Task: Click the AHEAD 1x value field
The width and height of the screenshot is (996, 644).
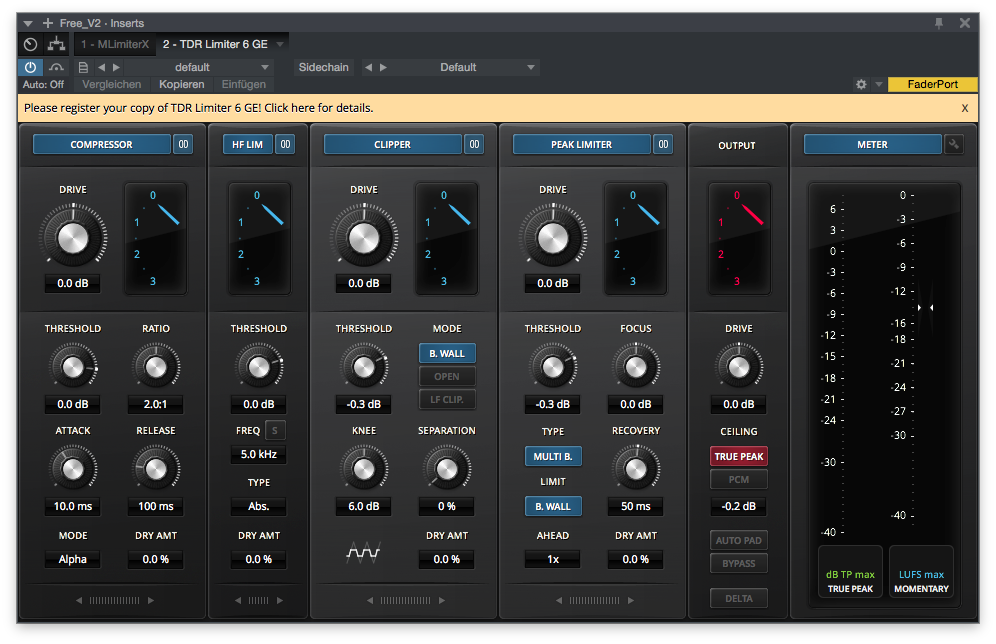Action: 553,560
